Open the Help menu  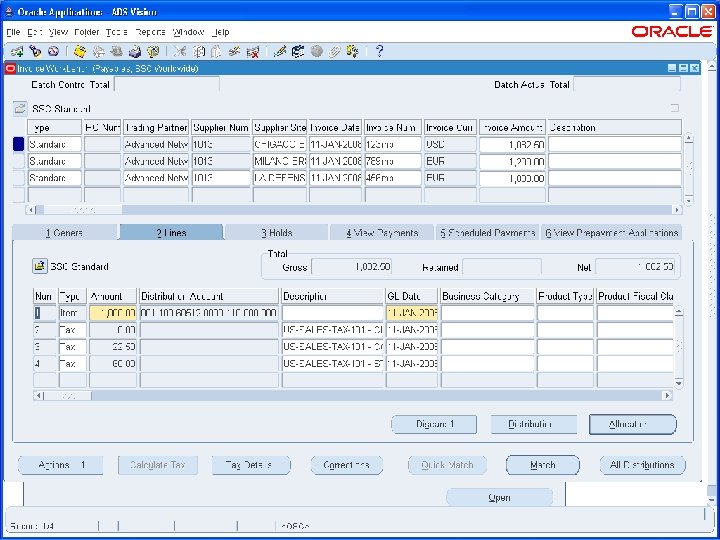(x=221, y=32)
